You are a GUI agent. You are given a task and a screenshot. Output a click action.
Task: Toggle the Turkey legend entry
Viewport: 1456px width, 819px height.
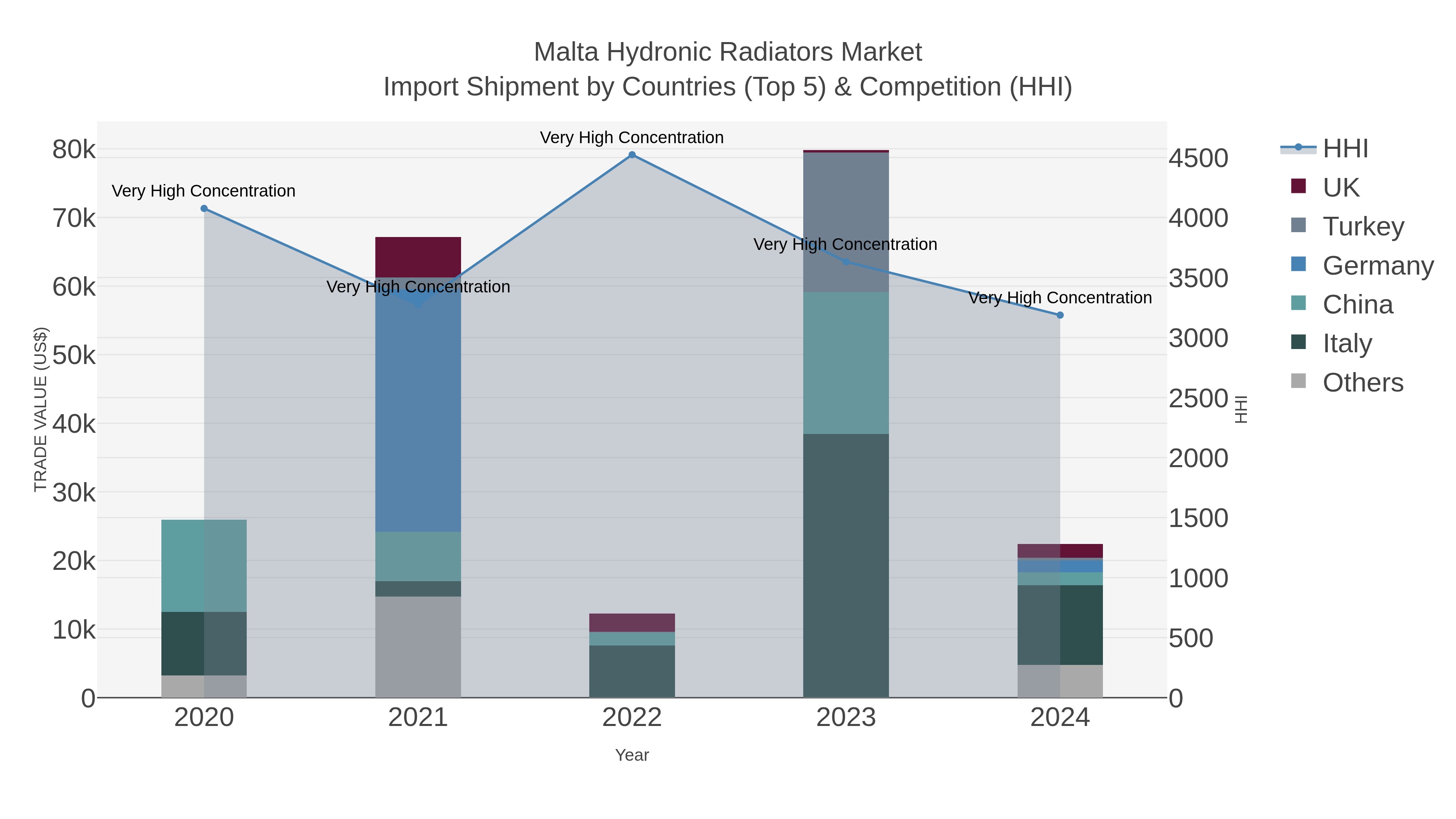coord(1348,226)
